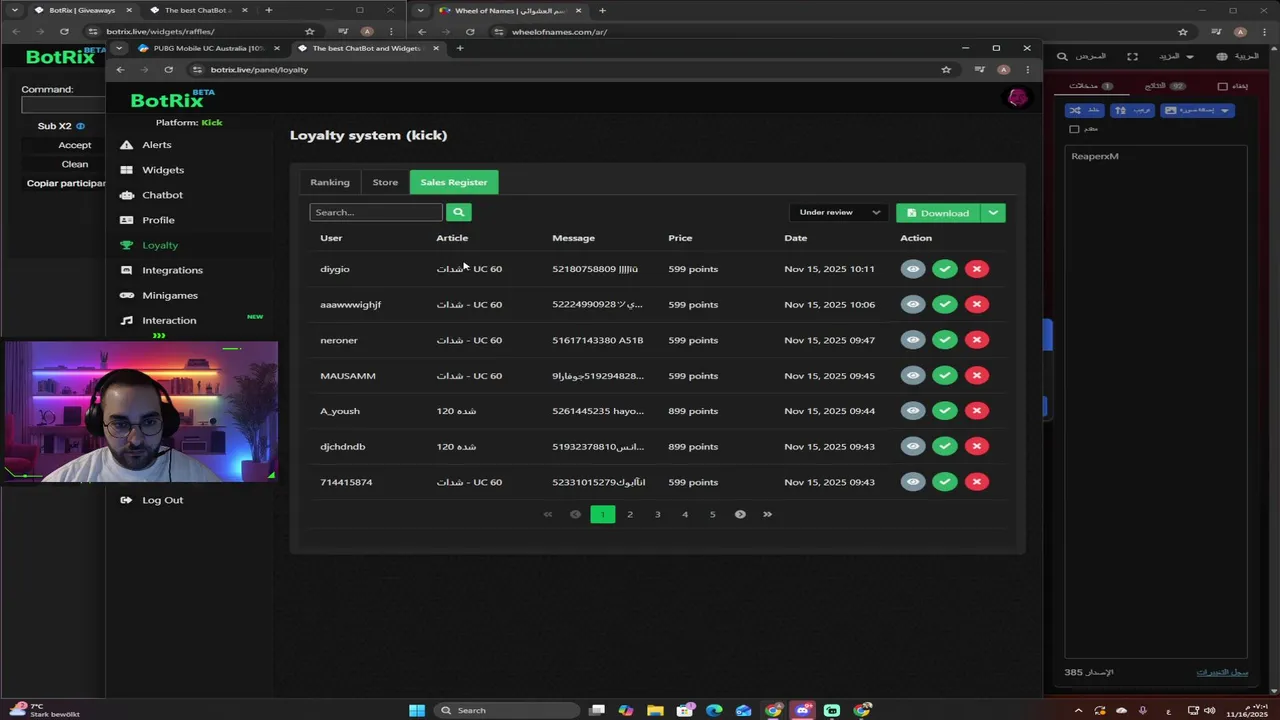This screenshot has height=720, width=1280.
Task: View details of A_yoush's purchase
Action: 913,411
